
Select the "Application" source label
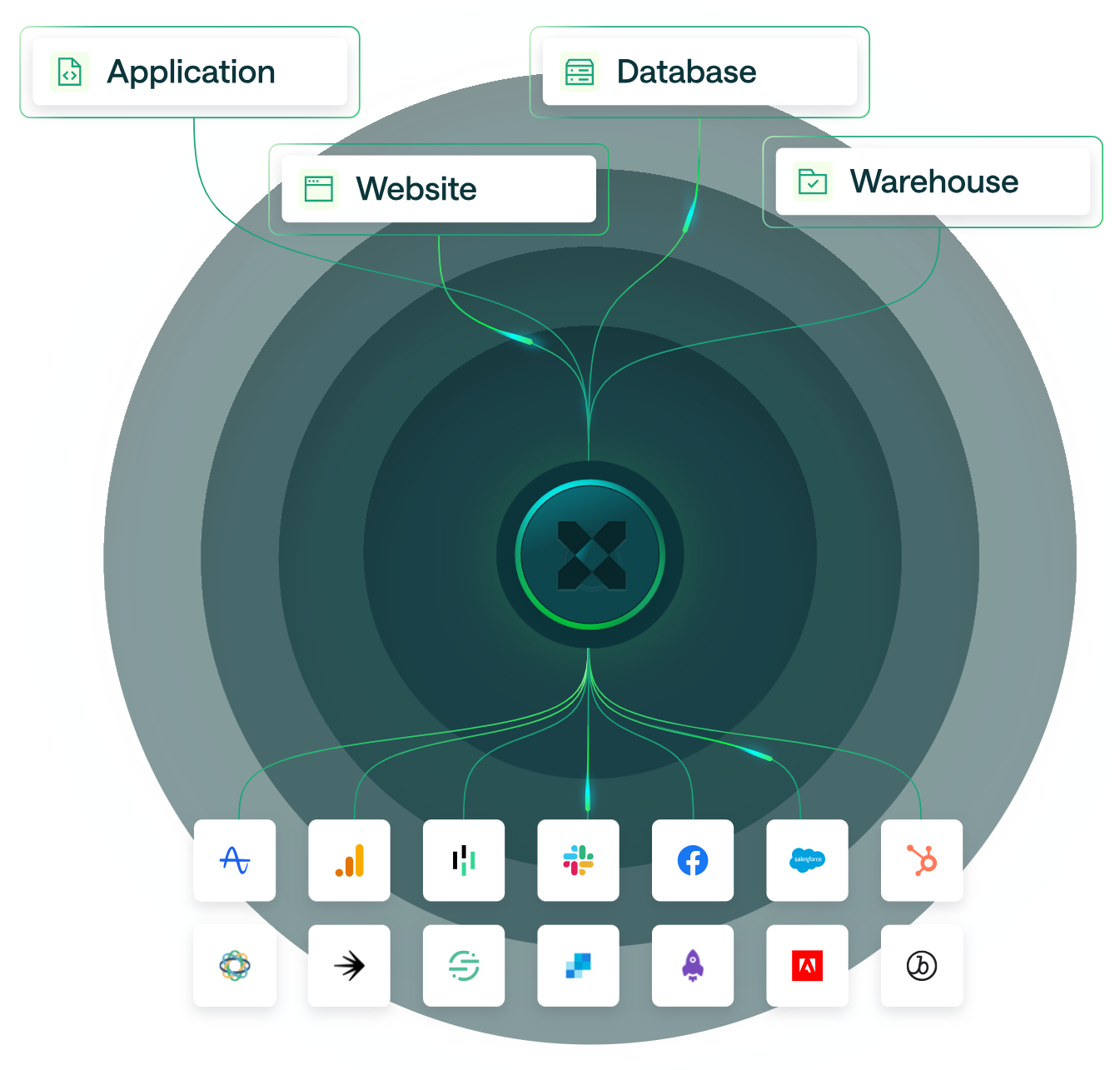coord(192,72)
